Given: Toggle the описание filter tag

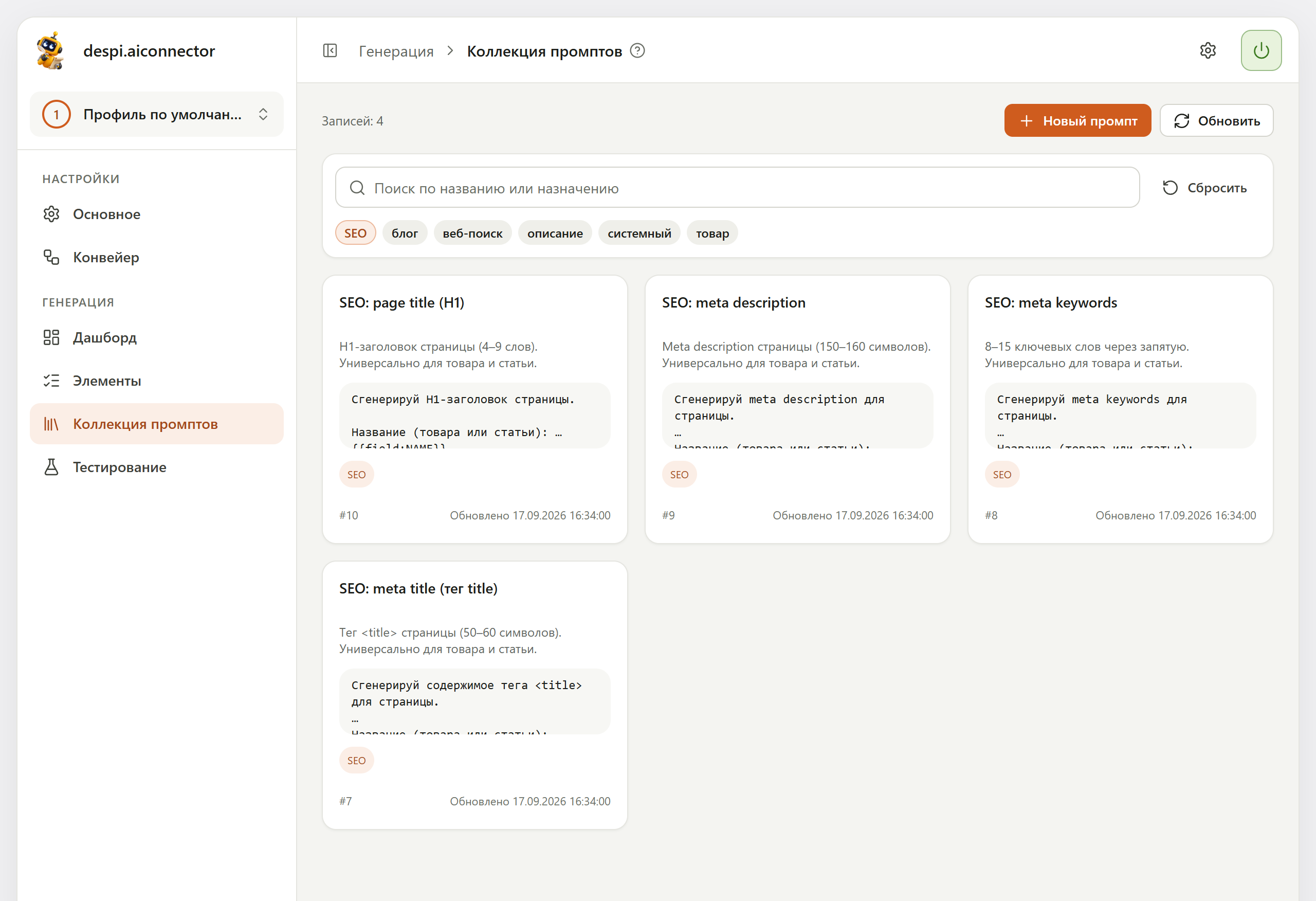Looking at the screenshot, I should [555, 233].
